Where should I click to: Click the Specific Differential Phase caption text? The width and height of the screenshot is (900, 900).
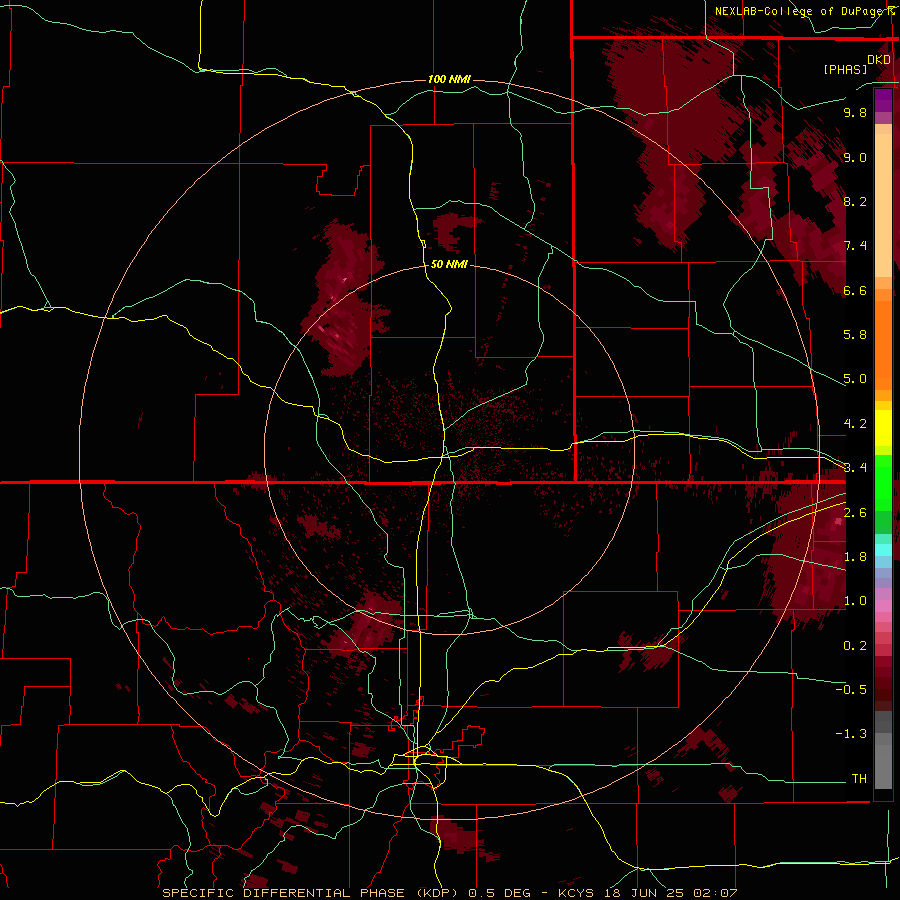coord(450,893)
